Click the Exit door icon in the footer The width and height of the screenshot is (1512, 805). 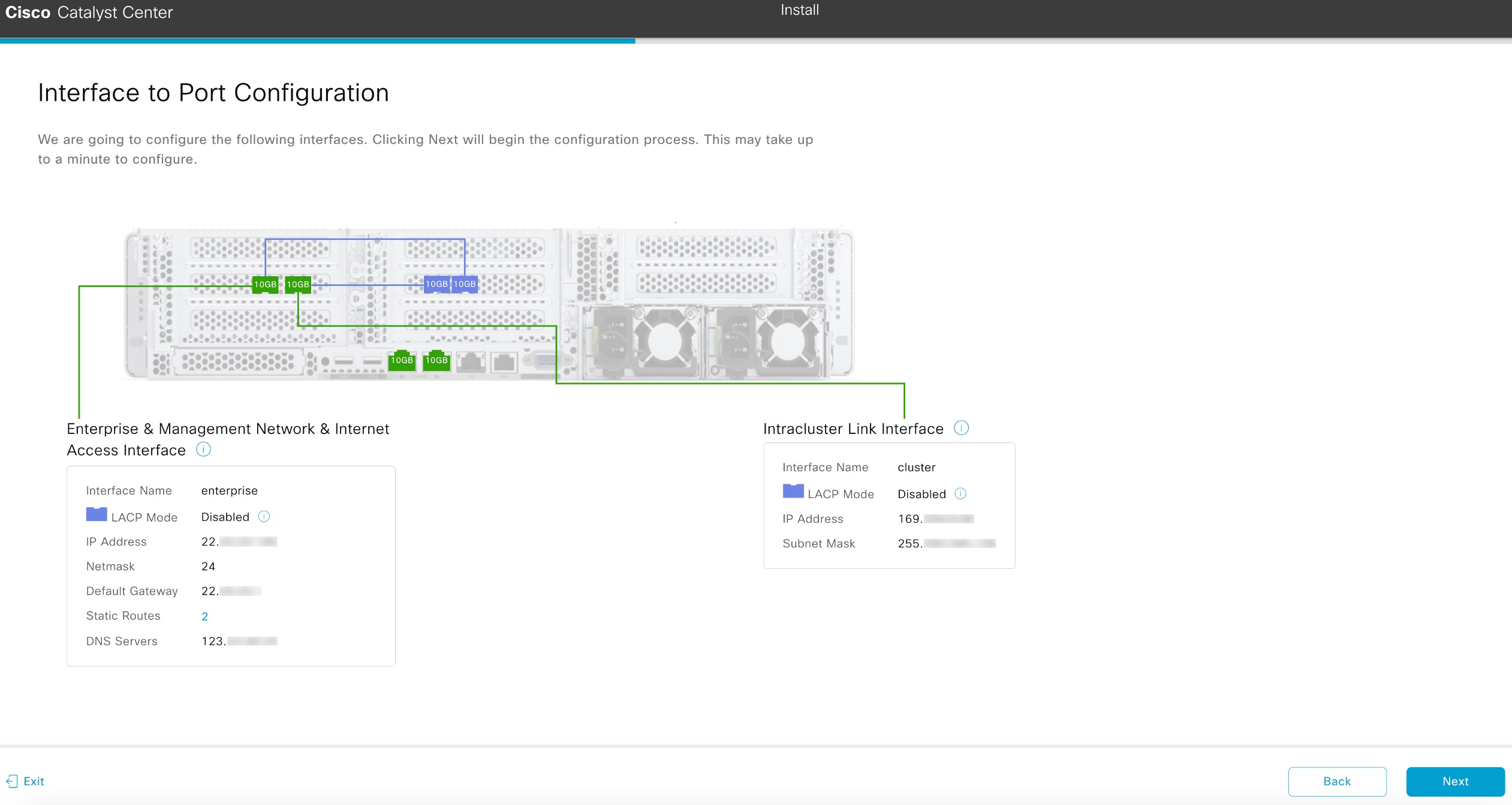click(12, 781)
